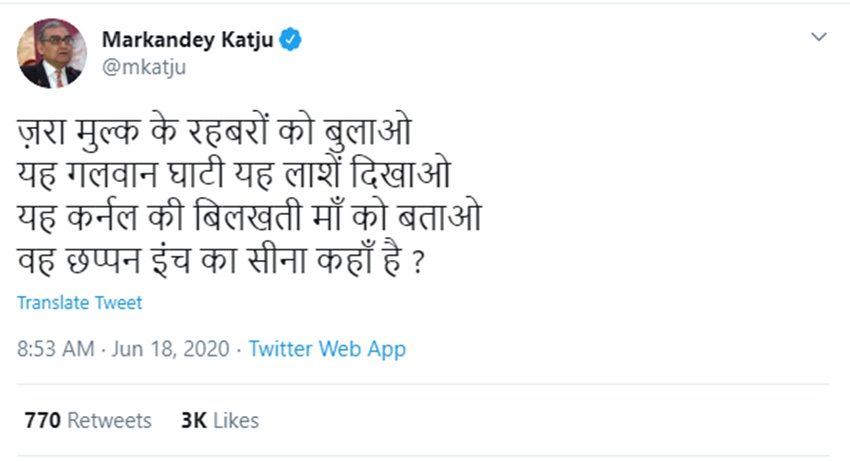Image resolution: width=850 pixels, height=461 pixels.
Task: Click the question mark ending the tweet
Action: (415, 268)
